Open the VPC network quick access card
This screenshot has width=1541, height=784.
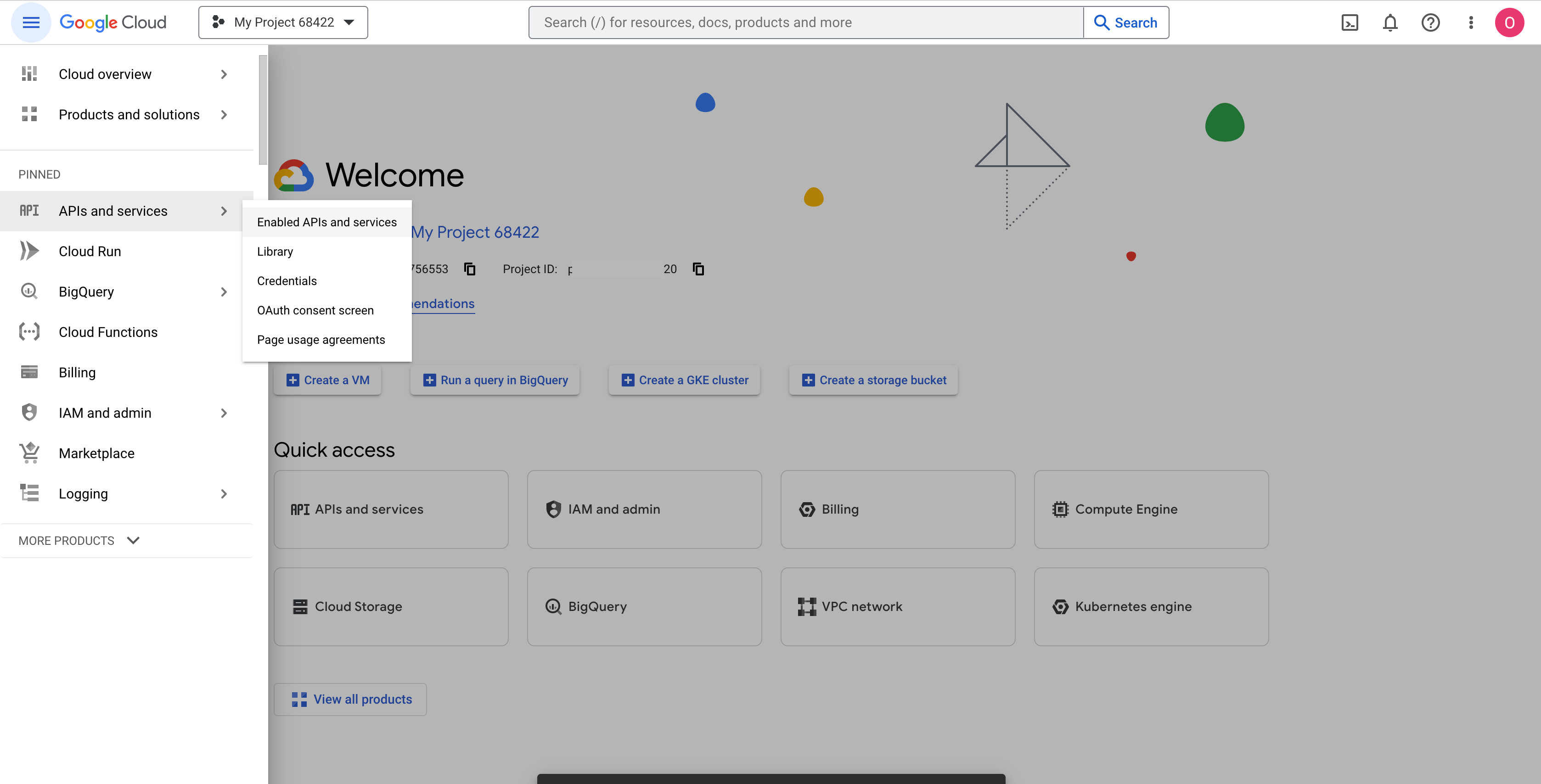(x=898, y=606)
